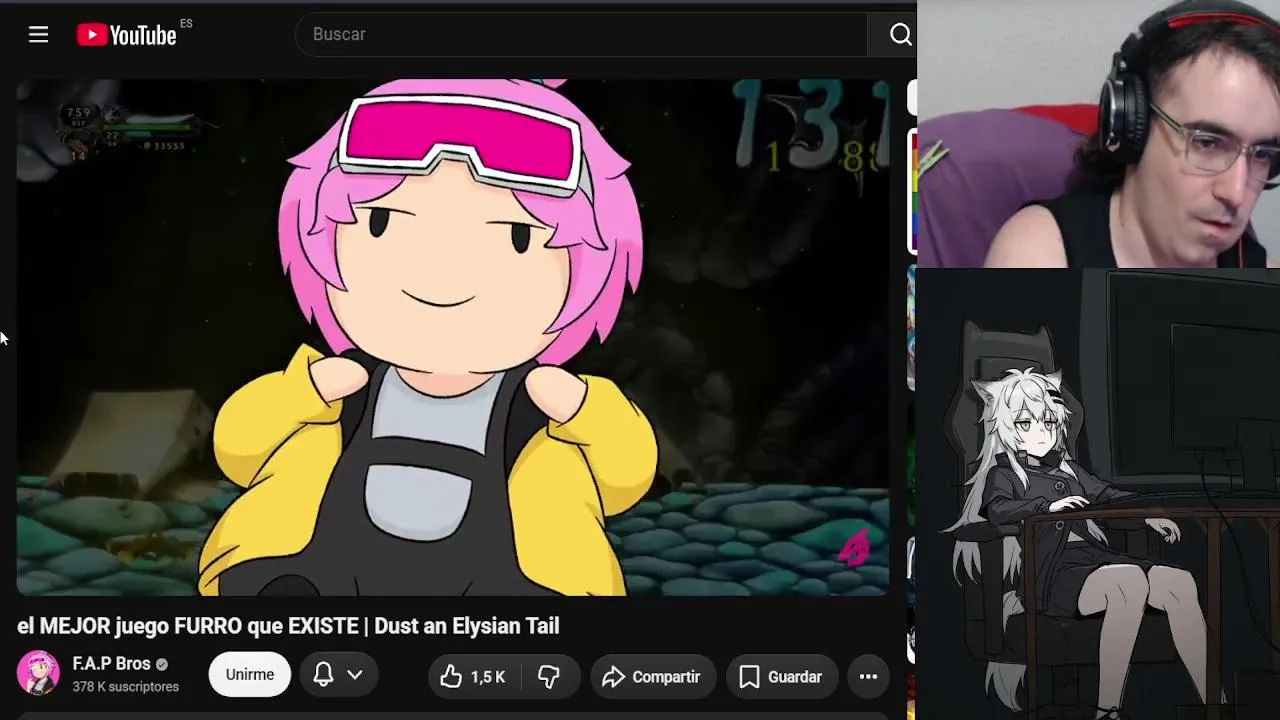Expand notification options chevron
1280x720 pixels.
pos(355,675)
